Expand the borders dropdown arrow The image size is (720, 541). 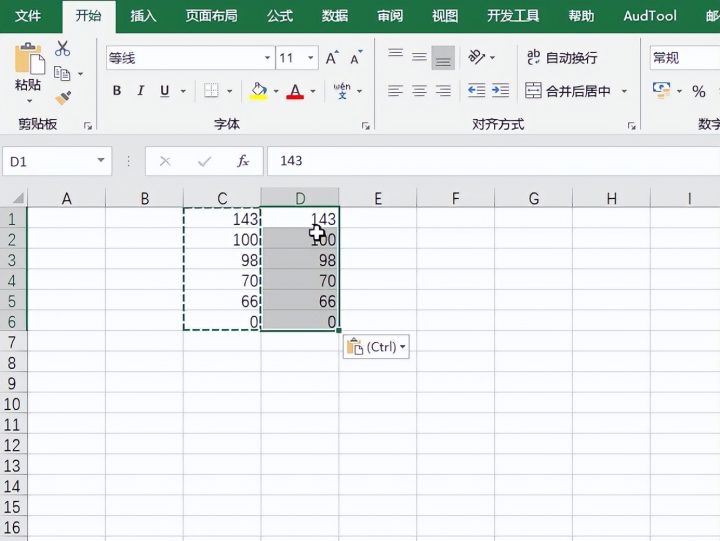230,91
